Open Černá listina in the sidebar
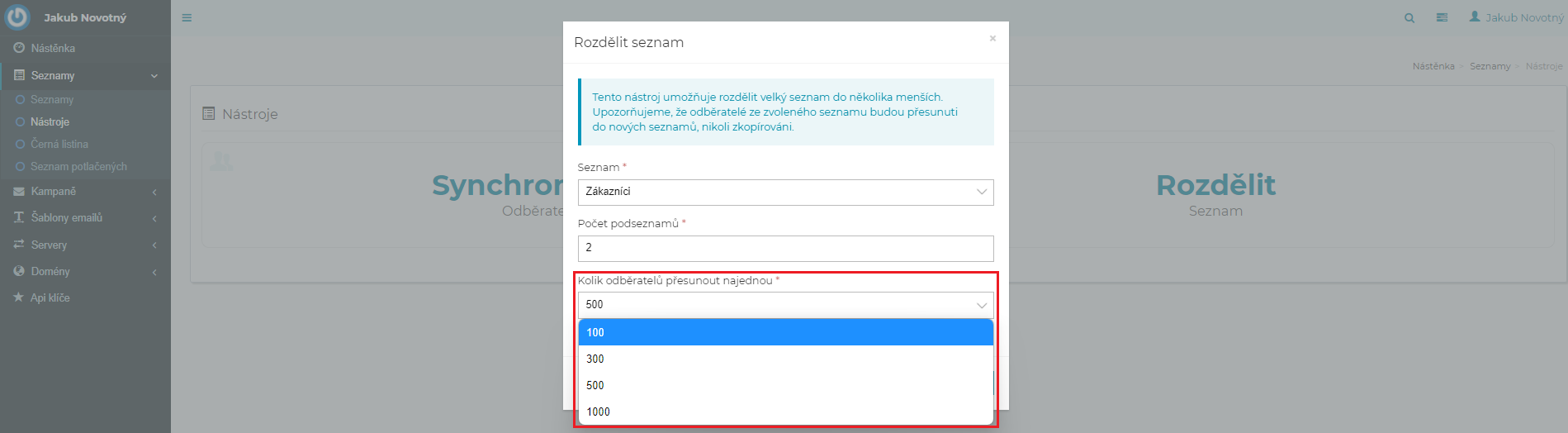 59,144
